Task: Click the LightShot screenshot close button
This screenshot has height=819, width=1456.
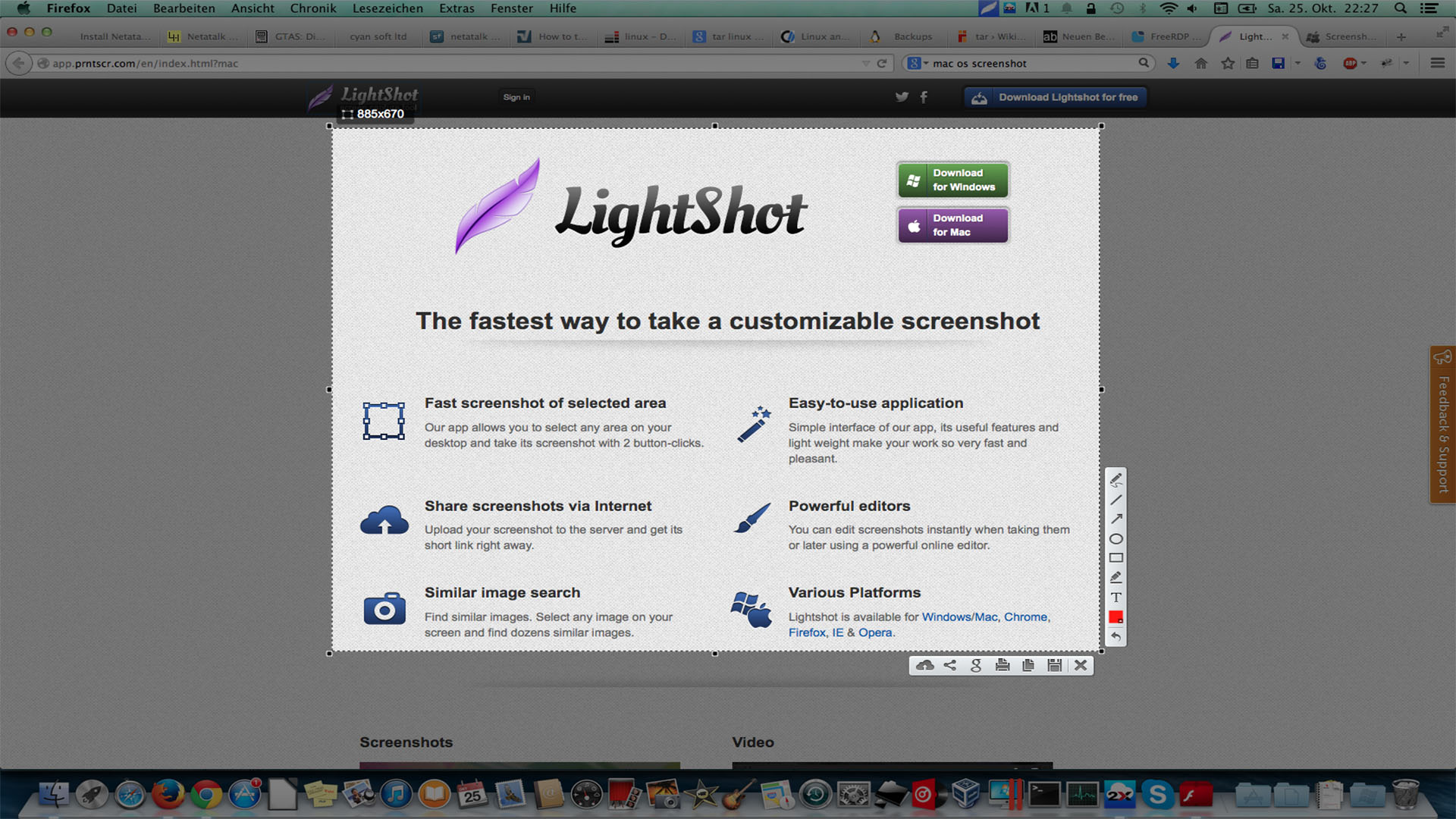Action: 1080,665
